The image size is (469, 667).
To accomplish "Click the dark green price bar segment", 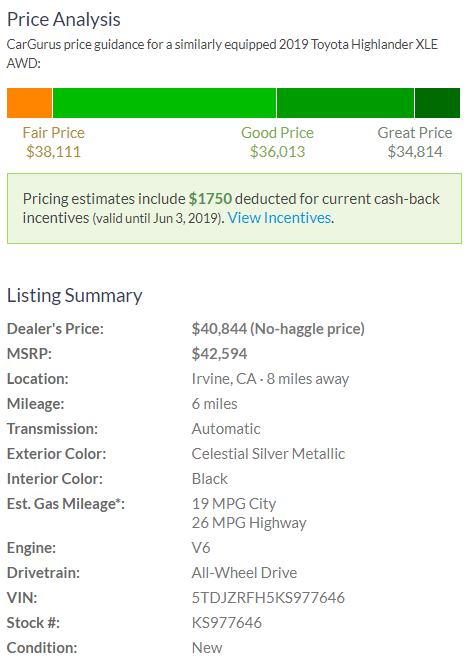I will pos(438,103).
